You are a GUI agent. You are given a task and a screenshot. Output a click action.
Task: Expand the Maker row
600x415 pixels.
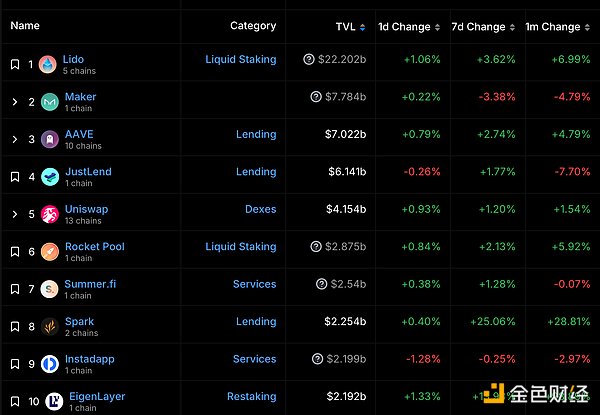15,102
